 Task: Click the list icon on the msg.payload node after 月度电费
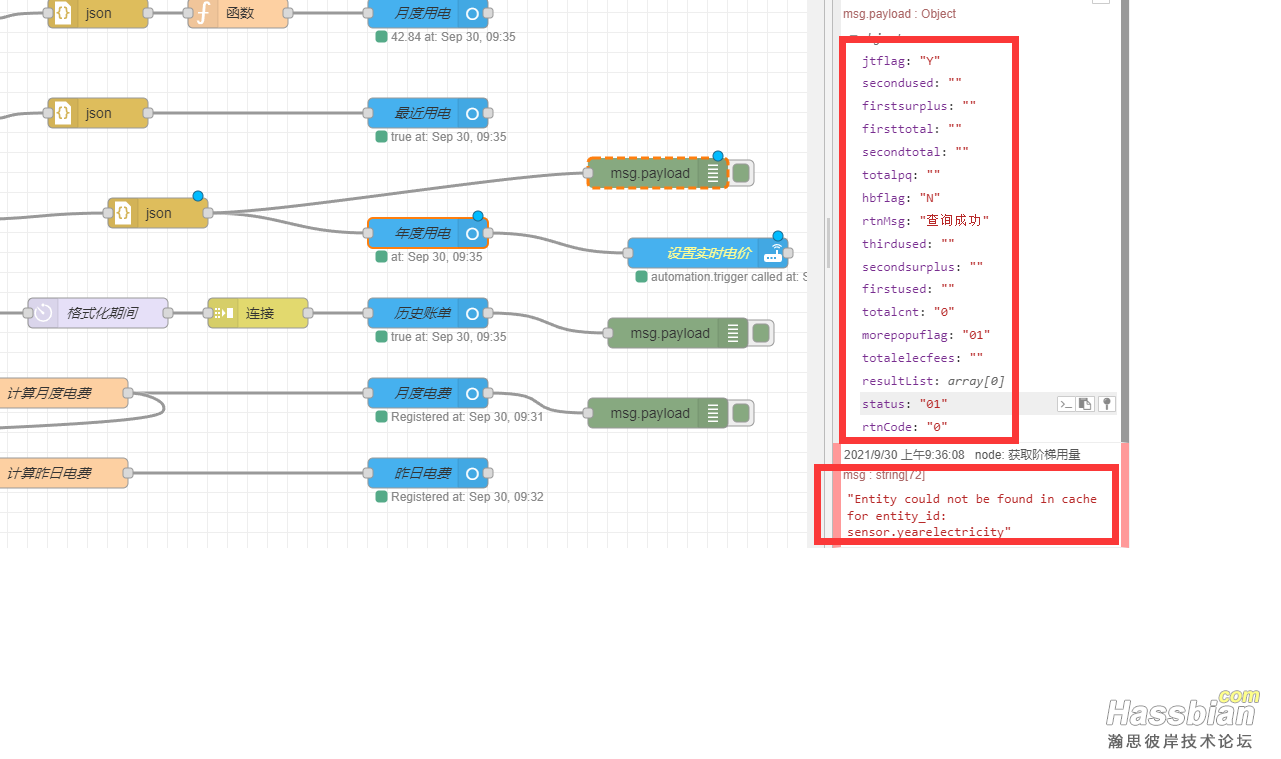pos(713,413)
